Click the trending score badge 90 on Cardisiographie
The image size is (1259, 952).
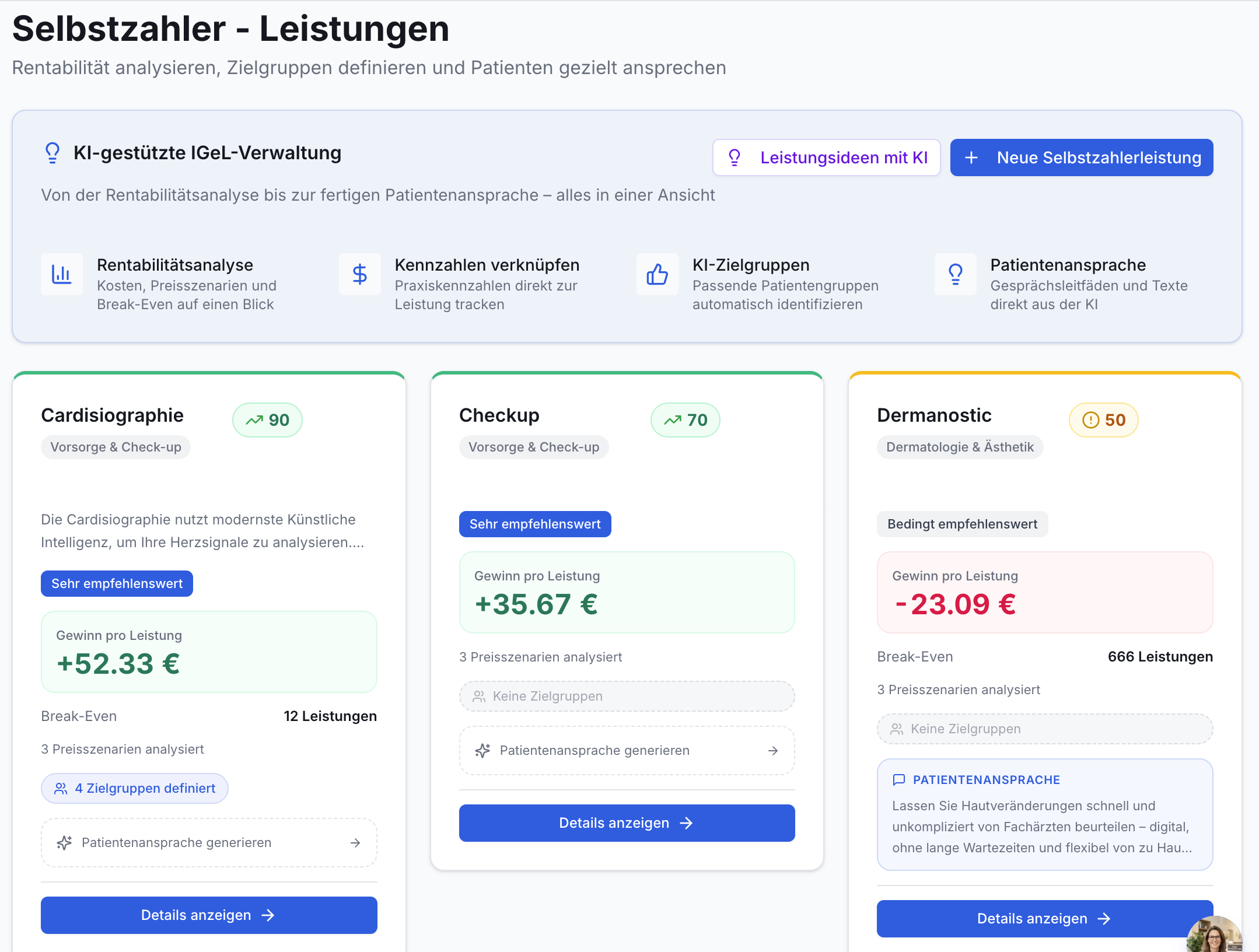pyautogui.click(x=267, y=420)
